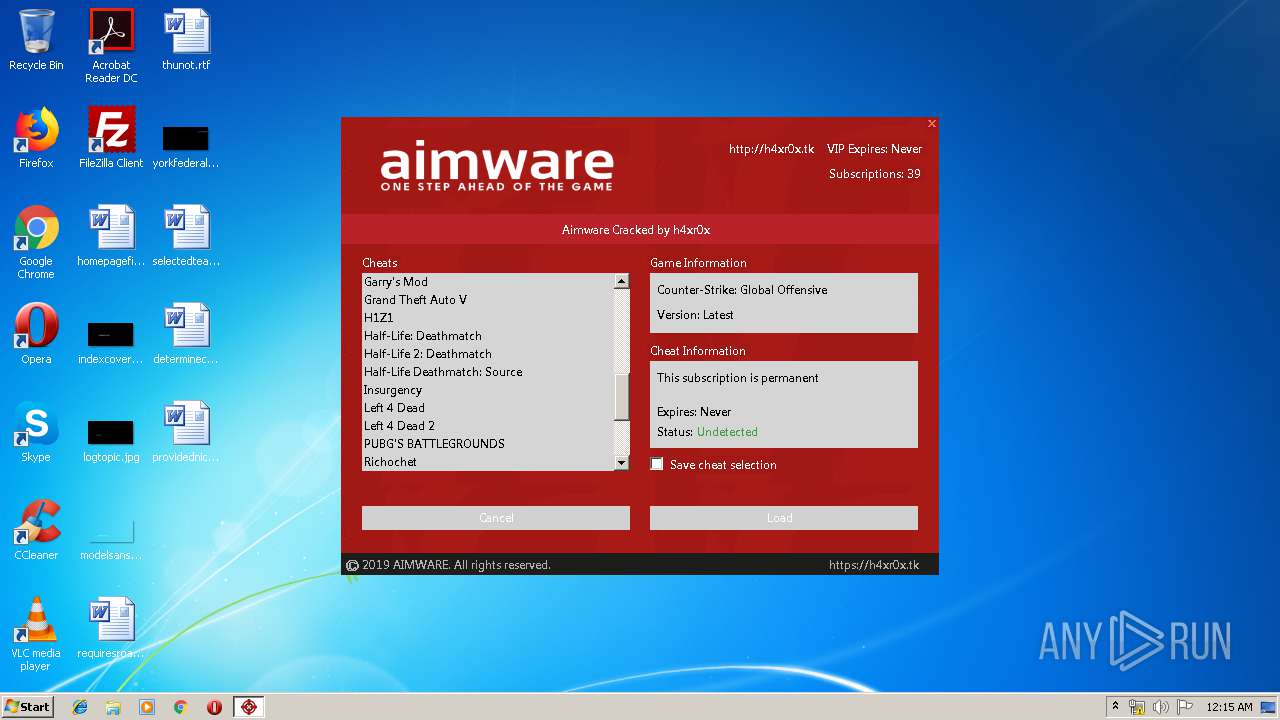
Task: Open the selectedtea document icon
Action: 186,236
